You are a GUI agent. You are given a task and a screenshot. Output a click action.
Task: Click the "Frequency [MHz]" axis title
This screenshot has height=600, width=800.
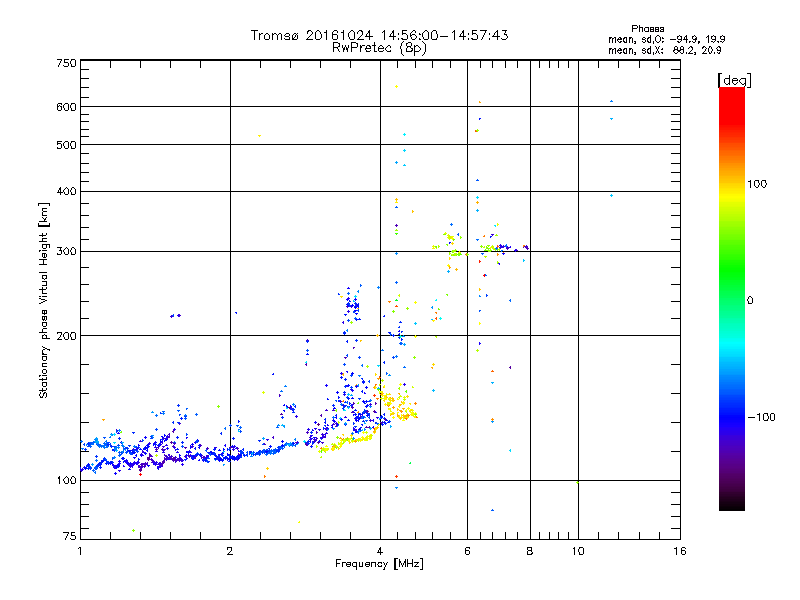click(380, 564)
